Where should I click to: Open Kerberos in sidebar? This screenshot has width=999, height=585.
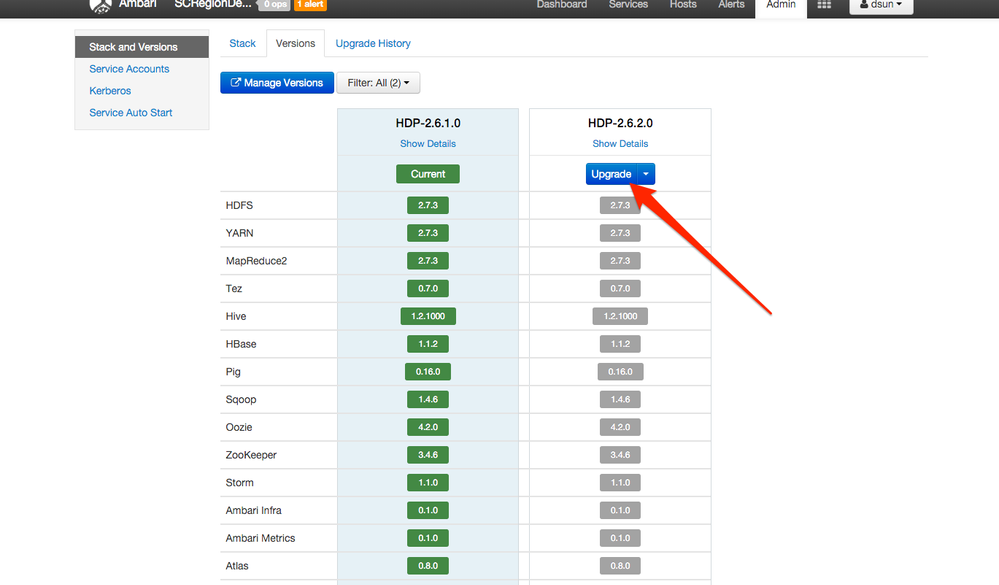click(x=110, y=90)
